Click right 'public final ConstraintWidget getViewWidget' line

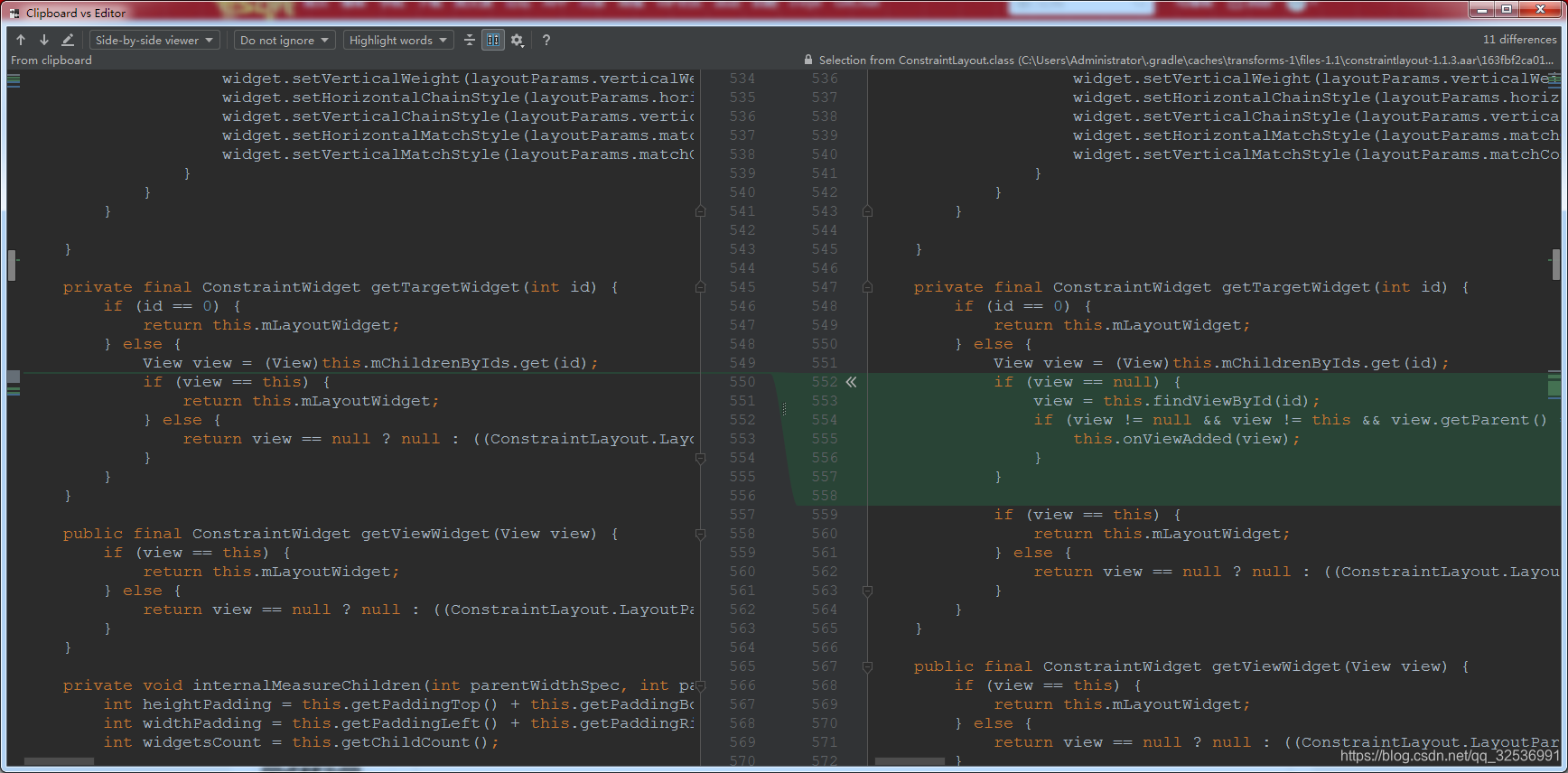coord(1191,666)
